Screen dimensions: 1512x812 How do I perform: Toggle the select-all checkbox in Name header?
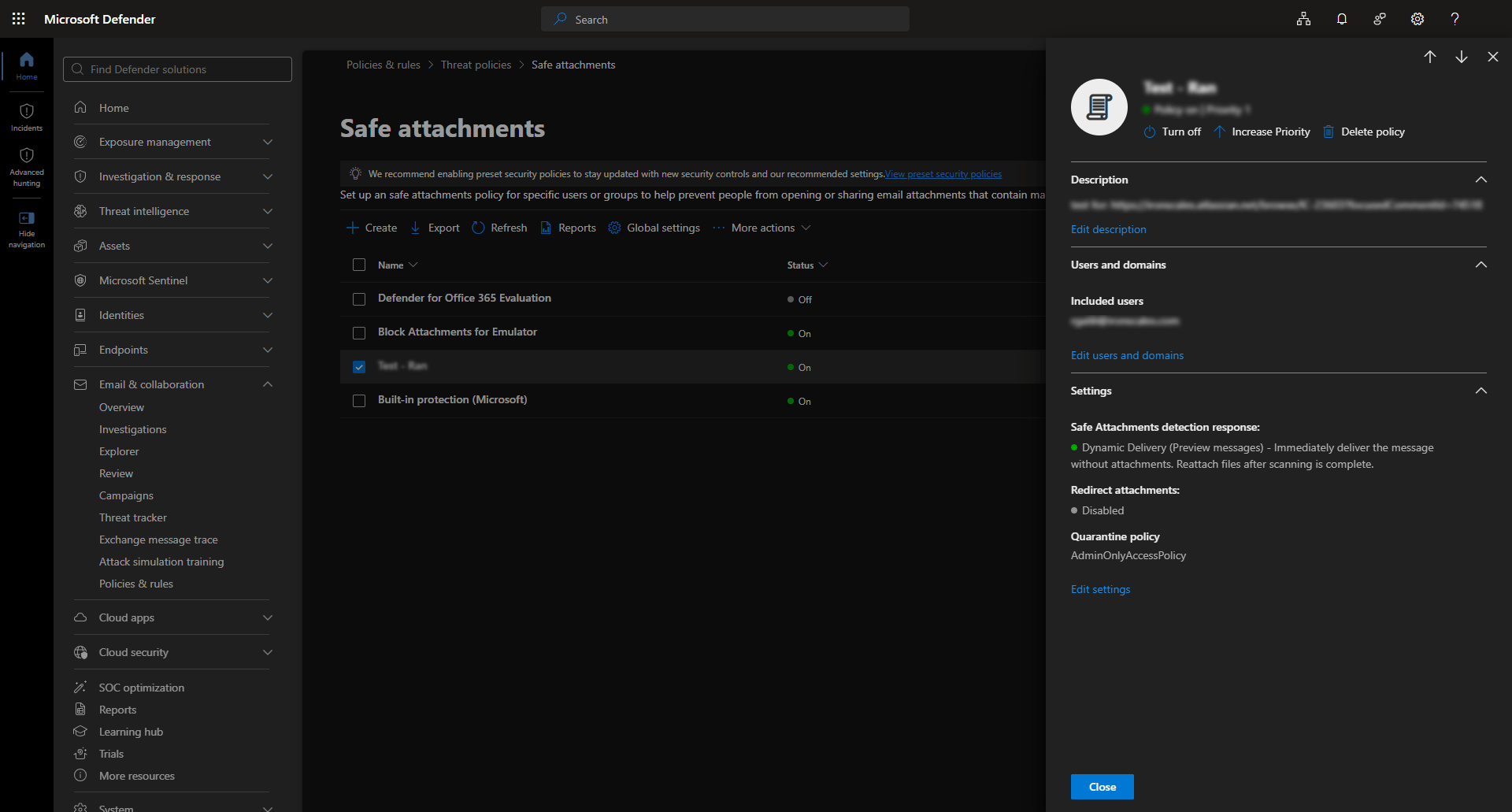(x=359, y=265)
